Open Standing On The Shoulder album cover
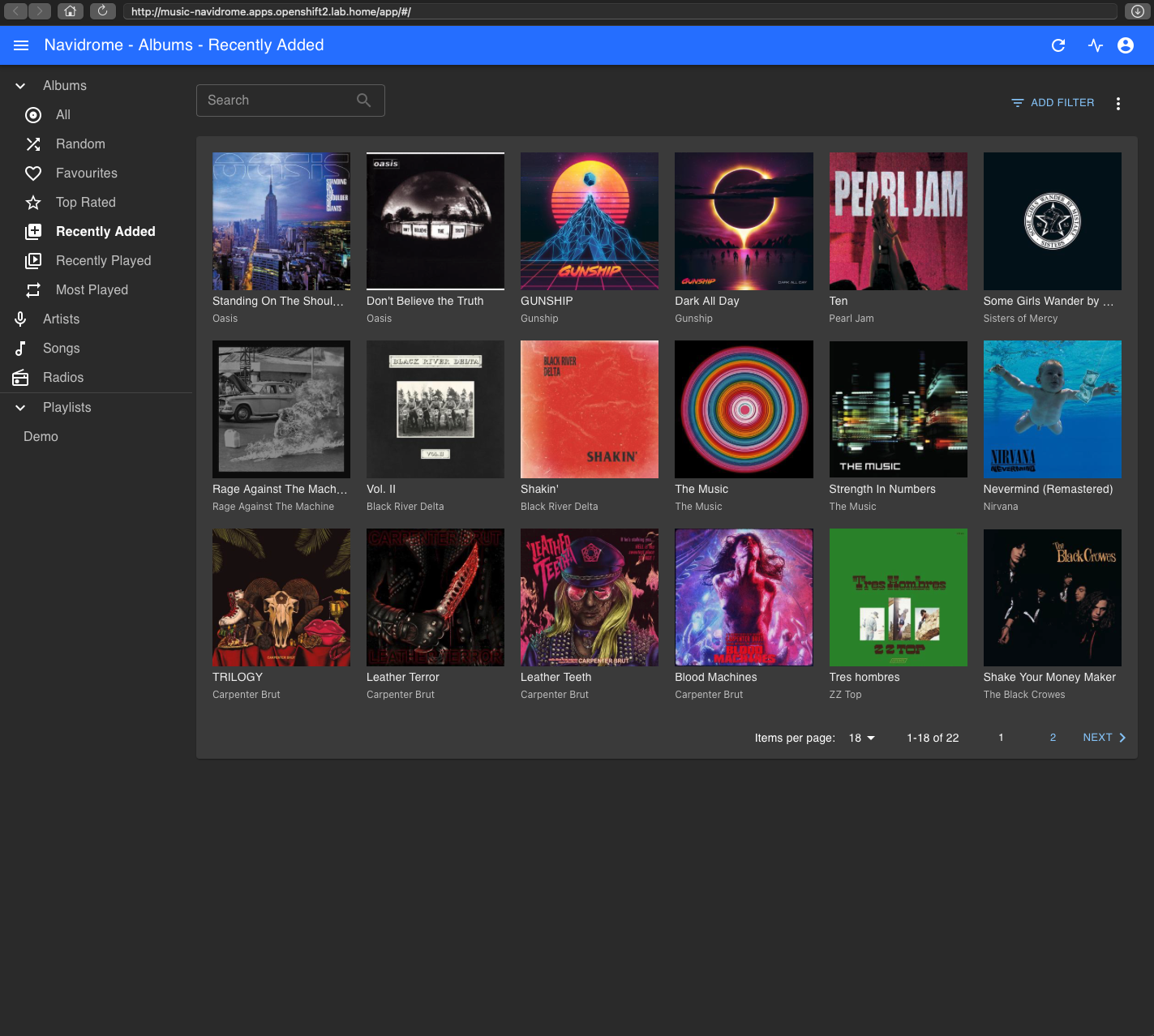The image size is (1154, 1036). [281, 221]
